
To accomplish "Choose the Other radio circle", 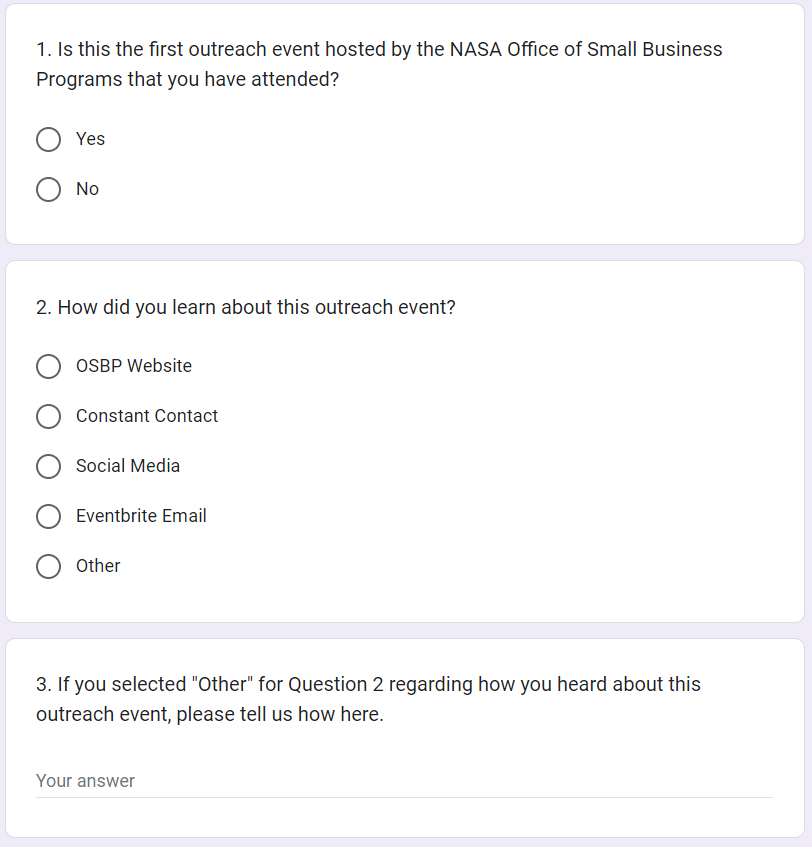I will 49,566.
